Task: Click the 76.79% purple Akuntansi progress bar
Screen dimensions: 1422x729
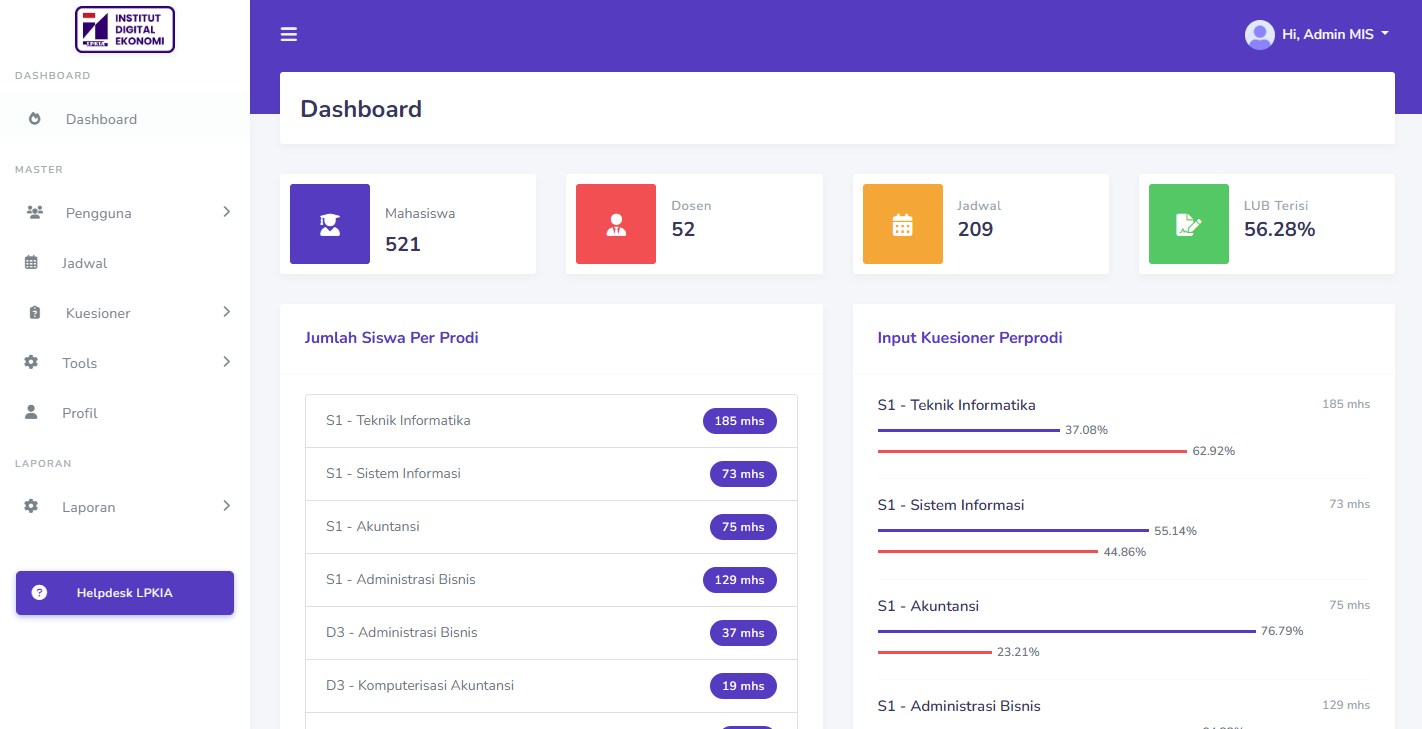Action: tap(1067, 631)
